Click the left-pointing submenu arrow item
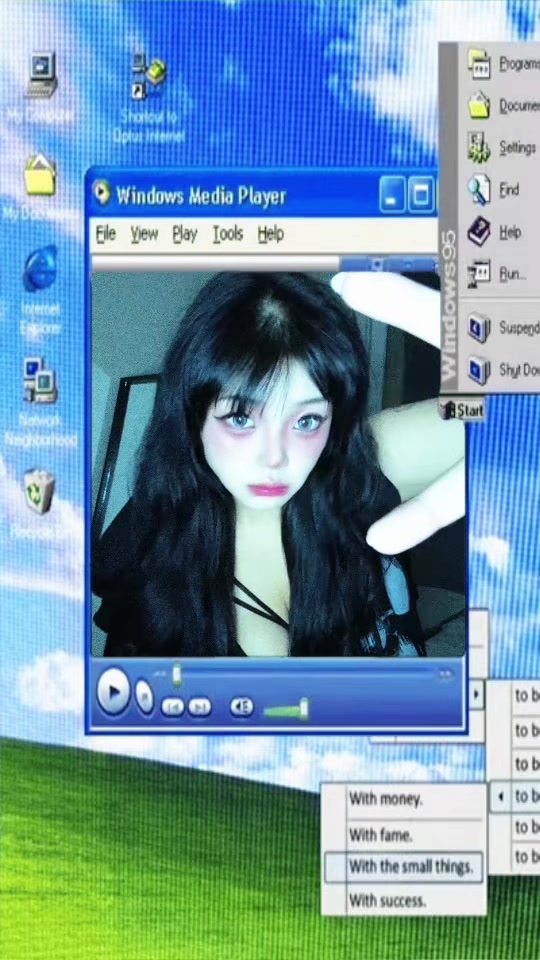The width and height of the screenshot is (540, 960). tap(516, 796)
